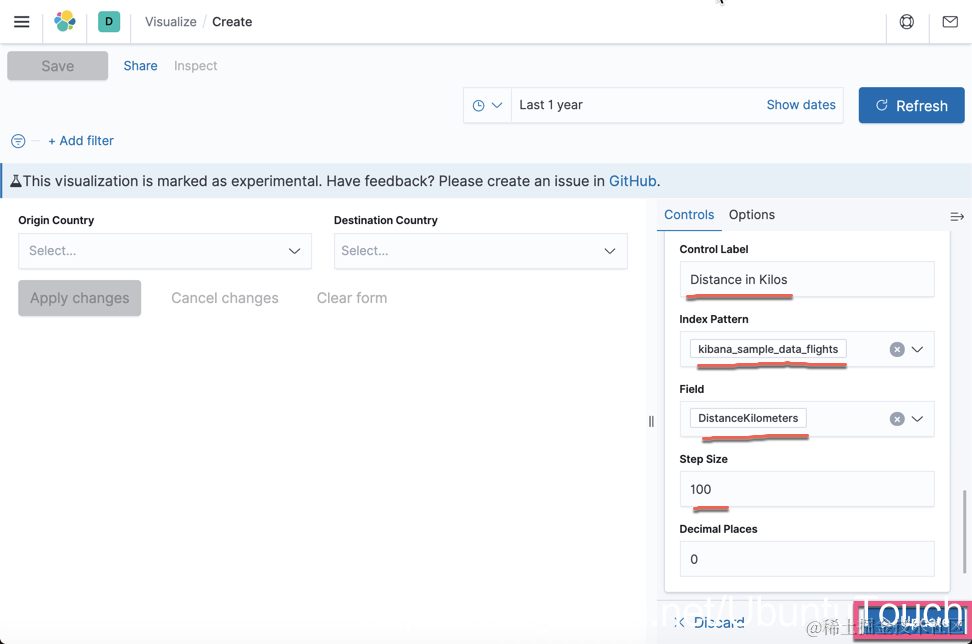
Task: Expand the Origin Country select dropdown
Action: 165,251
